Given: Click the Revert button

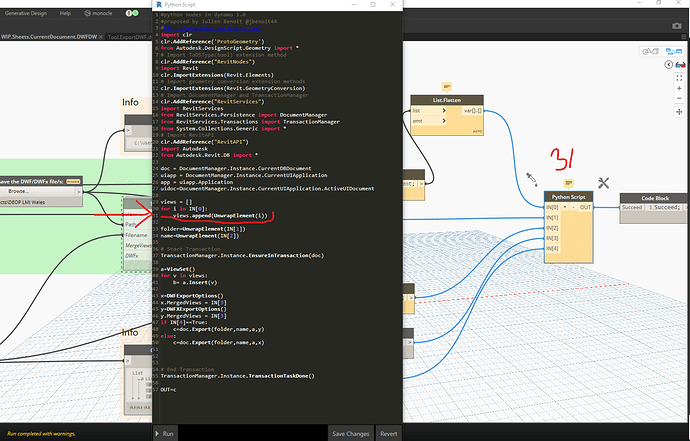Looking at the screenshot, I should [389, 434].
